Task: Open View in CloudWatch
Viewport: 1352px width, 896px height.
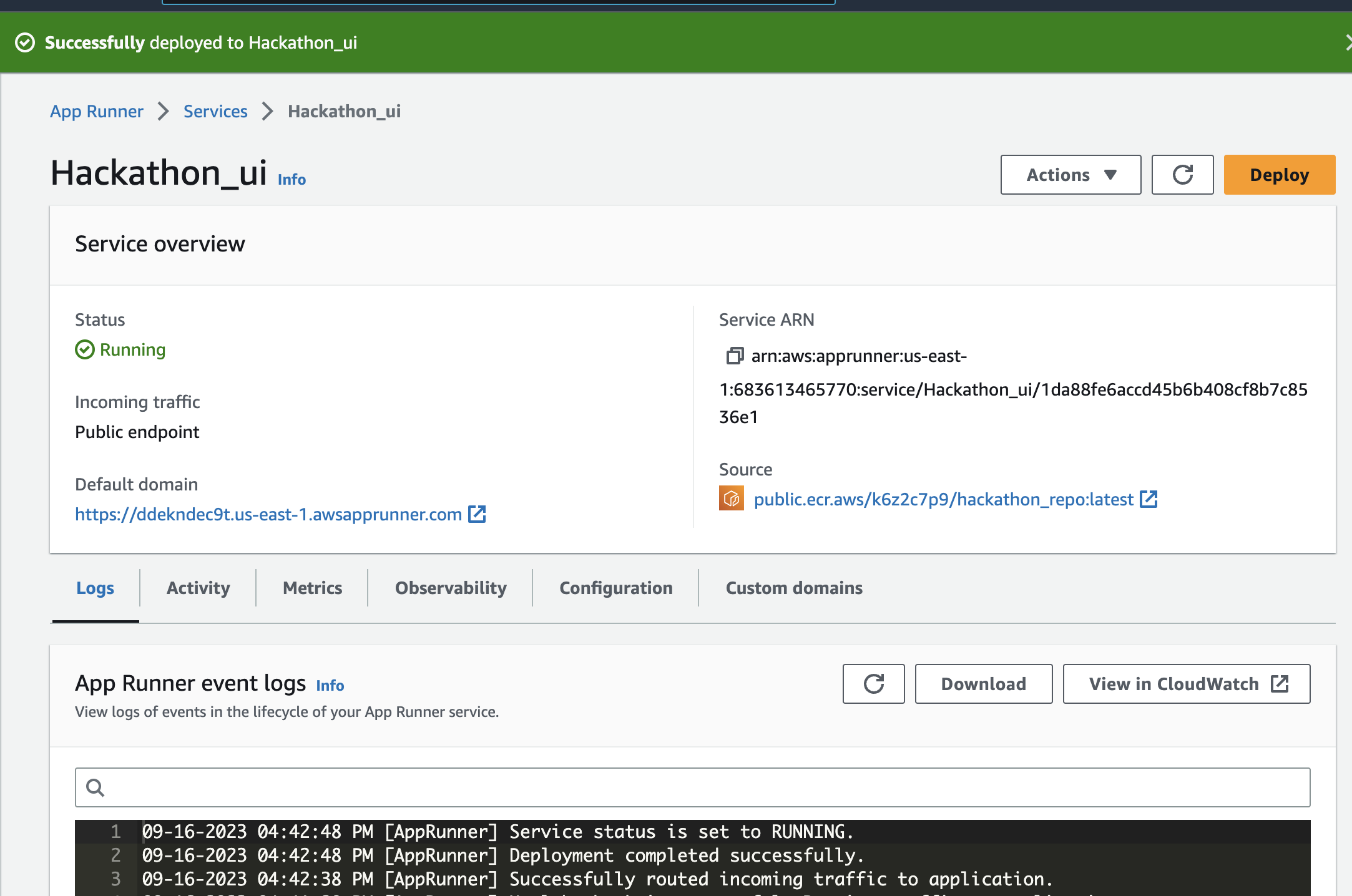Action: 1186,684
